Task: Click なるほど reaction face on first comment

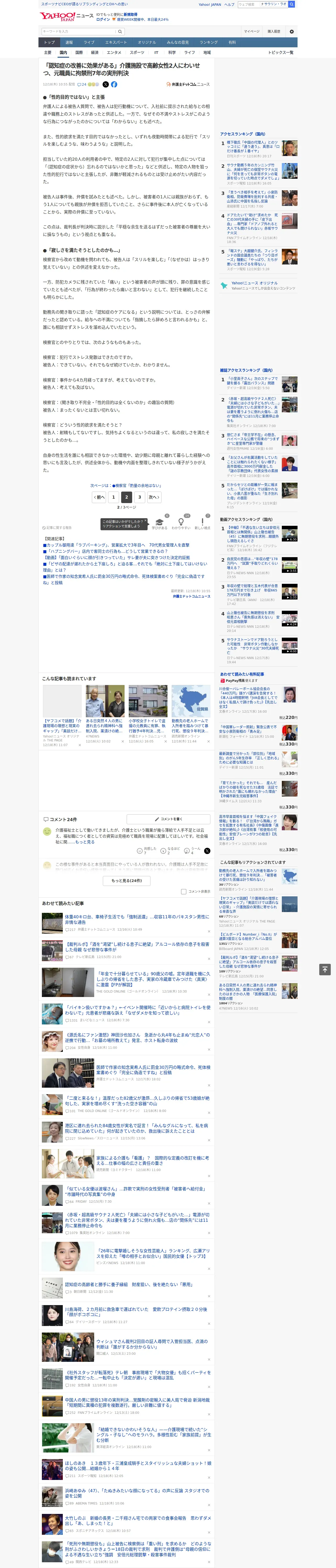Action: coord(164,850)
